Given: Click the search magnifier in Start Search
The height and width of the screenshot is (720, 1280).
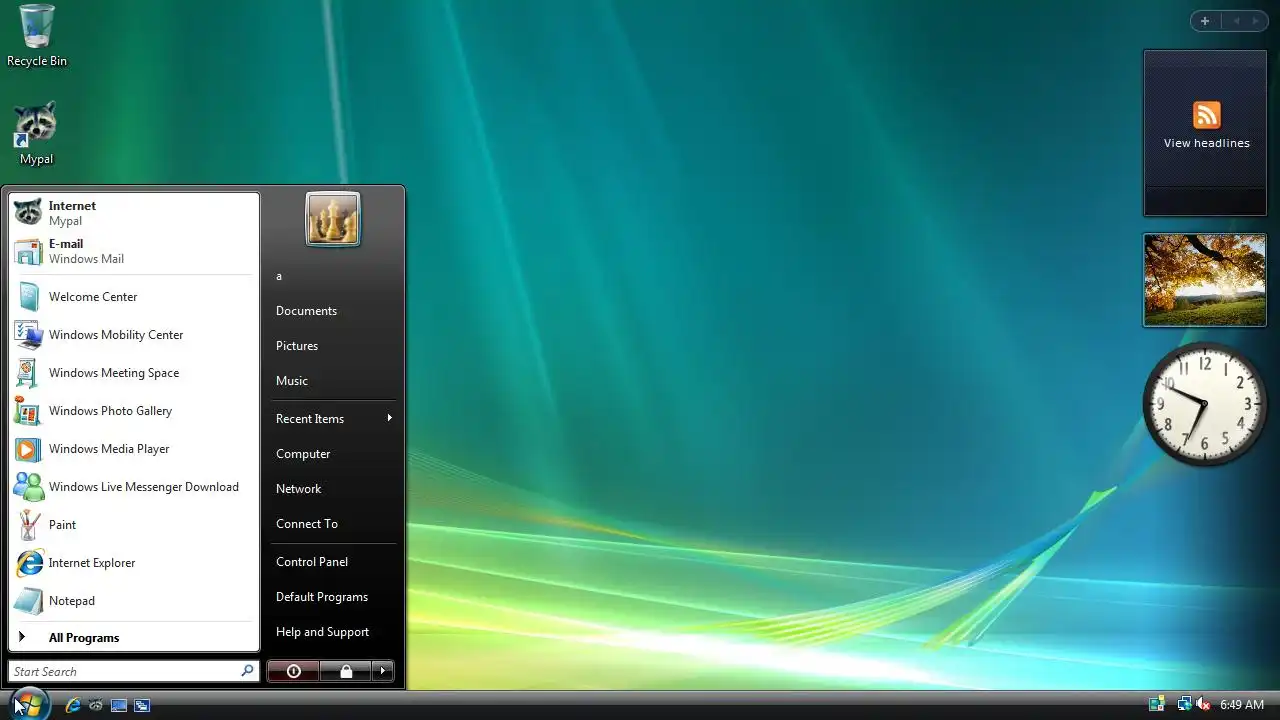Looking at the screenshot, I should tap(247, 671).
